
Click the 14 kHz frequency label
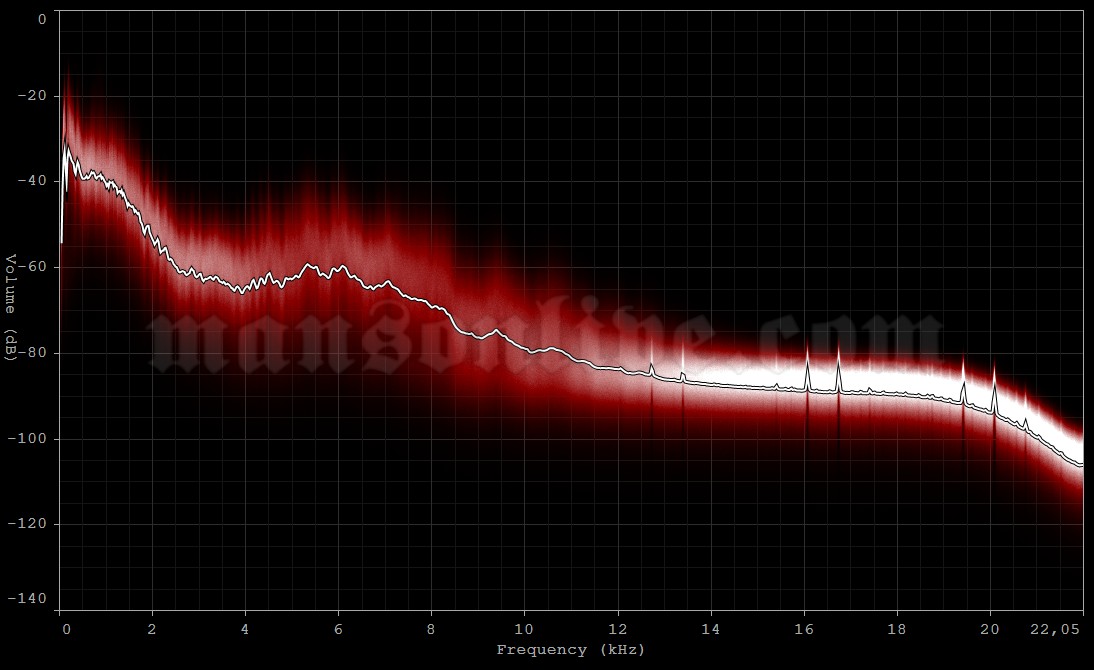[708, 629]
